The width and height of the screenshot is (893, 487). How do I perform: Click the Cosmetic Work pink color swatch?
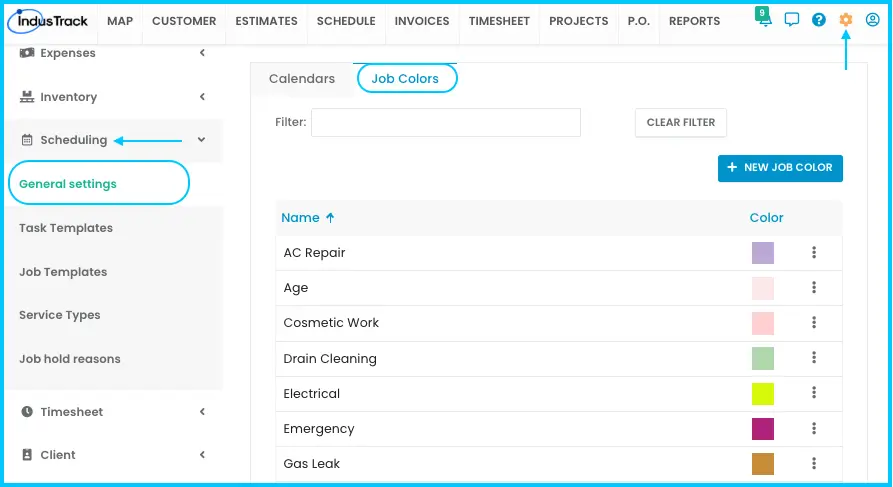763,323
